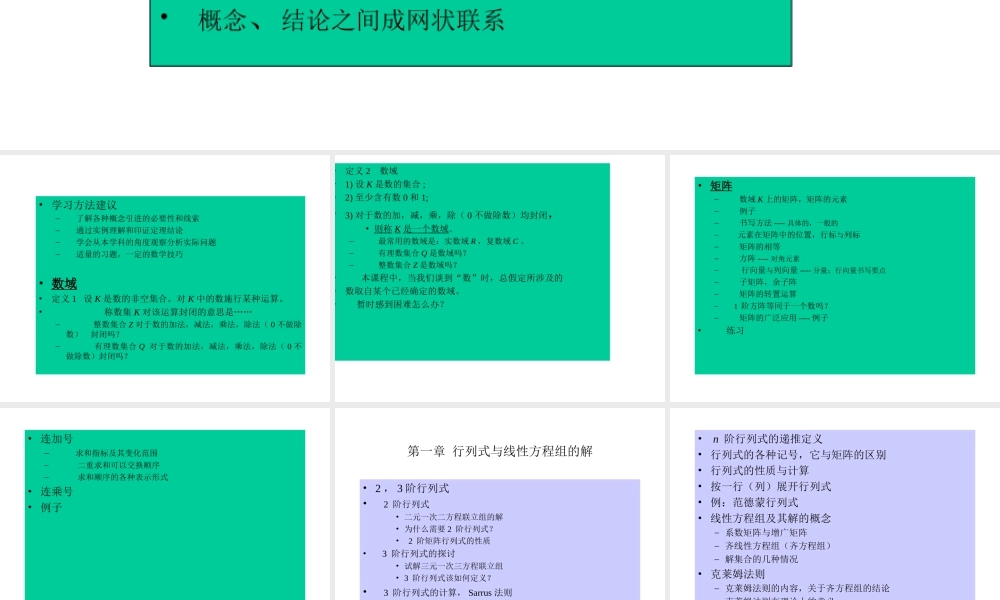The height and width of the screenshot is (600, 1000).
Task: Select the 线性方程组及其解的概念 bullet
Action: pos(770,517)
